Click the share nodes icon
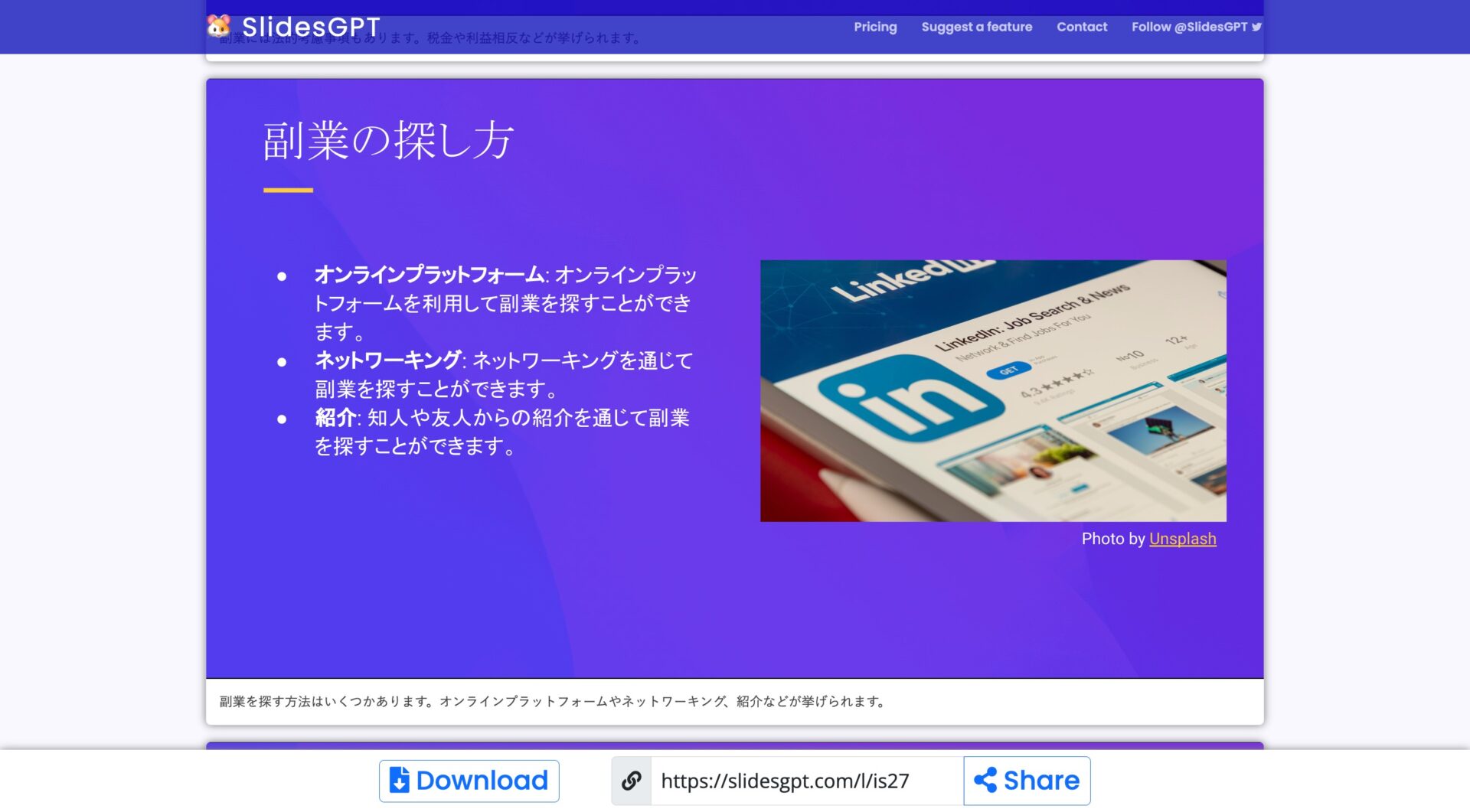Image resolution: width=1470 pixels, height=812 pixels. pos(985,781)
